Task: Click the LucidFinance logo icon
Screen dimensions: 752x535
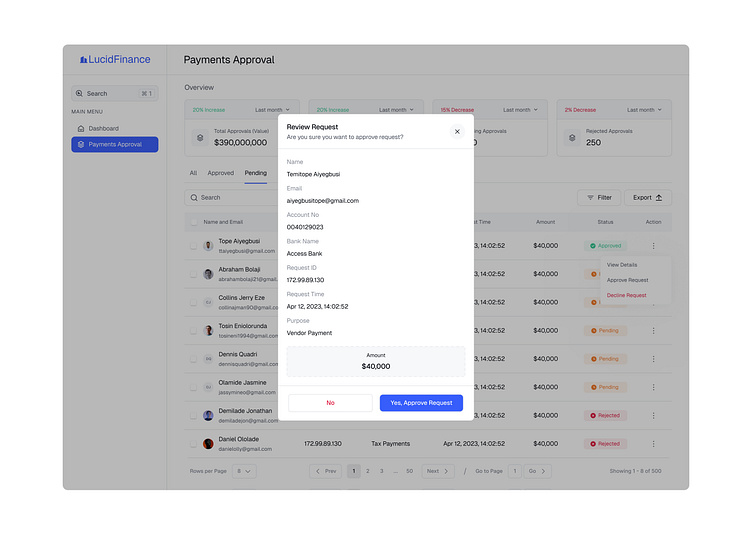Action: point(83,60)
